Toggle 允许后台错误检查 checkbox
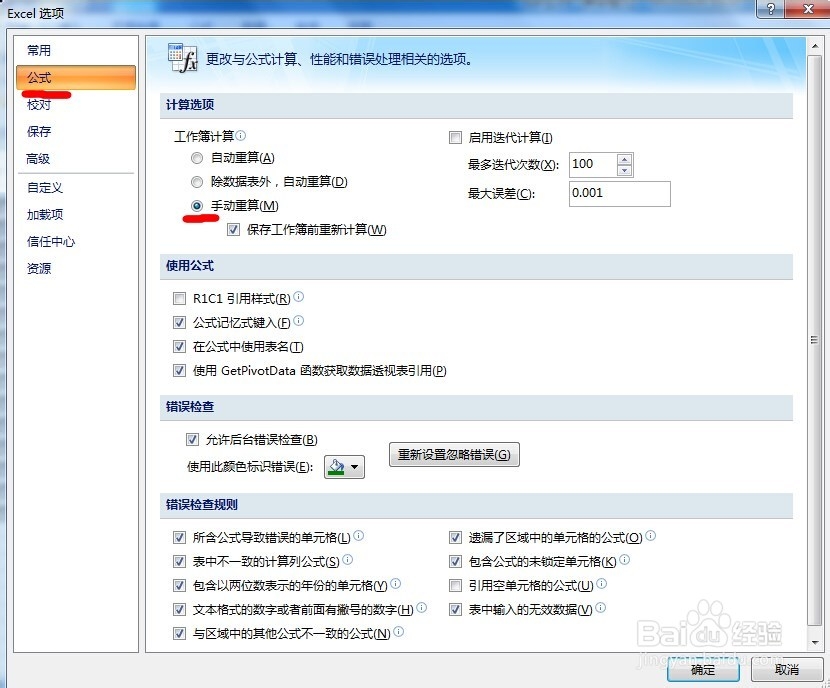Image resolution: width=830 pixels, height=688 pixels. pos(192,439)
